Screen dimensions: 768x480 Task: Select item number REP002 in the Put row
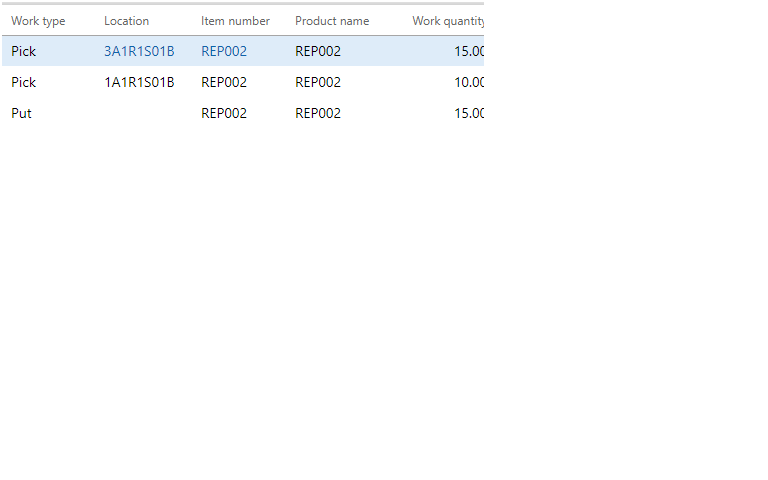224,113
